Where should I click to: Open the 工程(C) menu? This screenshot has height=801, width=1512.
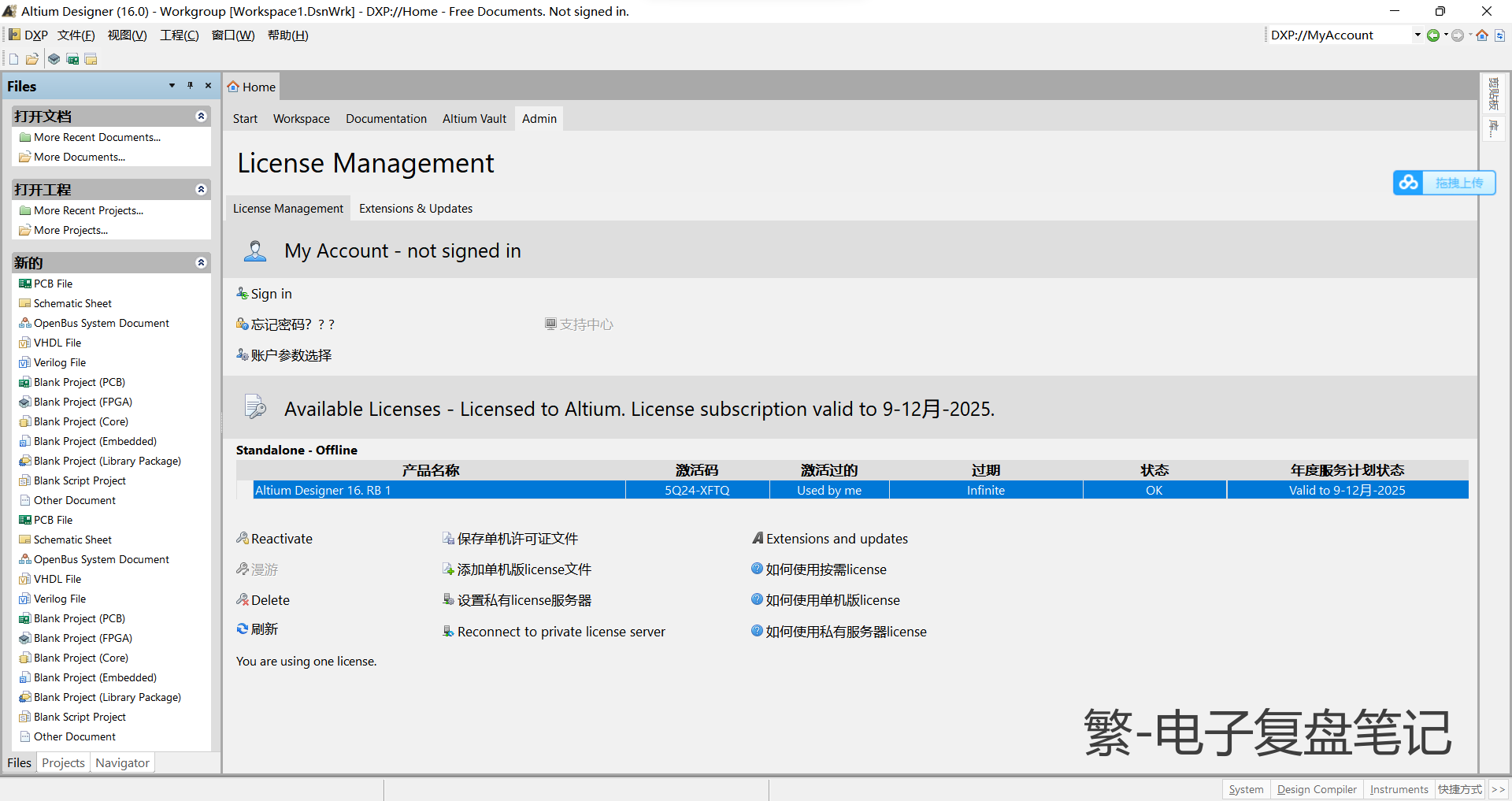pyautogui.click(x=180, y=35)
